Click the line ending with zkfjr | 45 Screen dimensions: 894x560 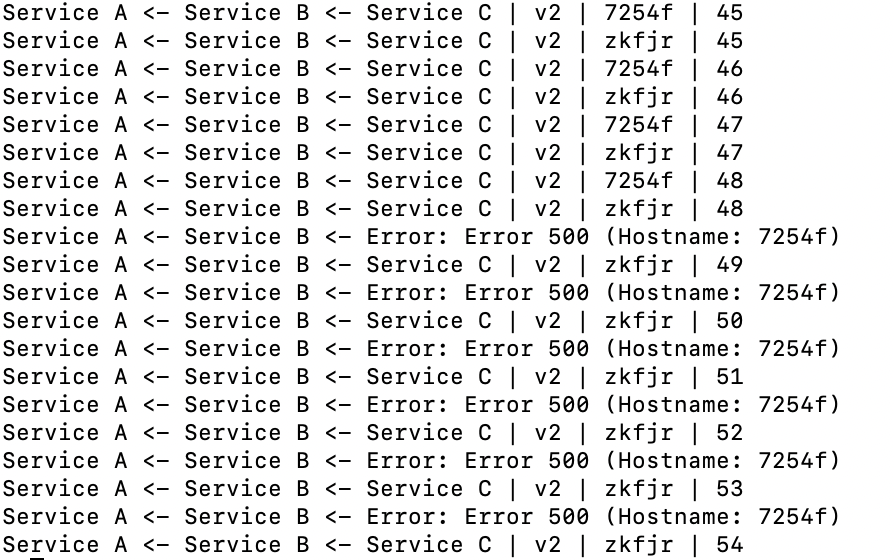373,40
